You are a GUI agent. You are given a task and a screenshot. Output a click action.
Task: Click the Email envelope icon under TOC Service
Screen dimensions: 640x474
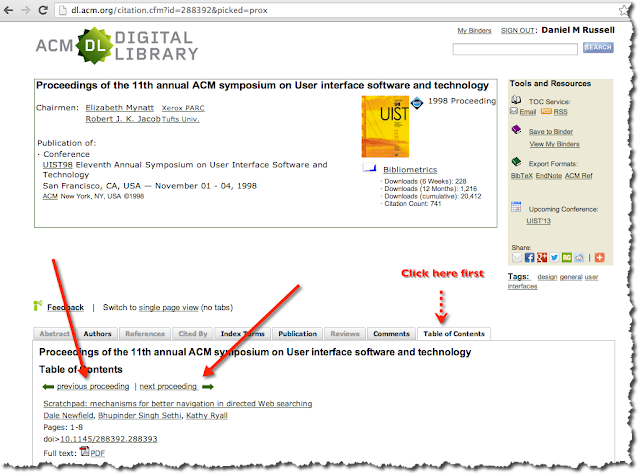(x=514, y=111)
